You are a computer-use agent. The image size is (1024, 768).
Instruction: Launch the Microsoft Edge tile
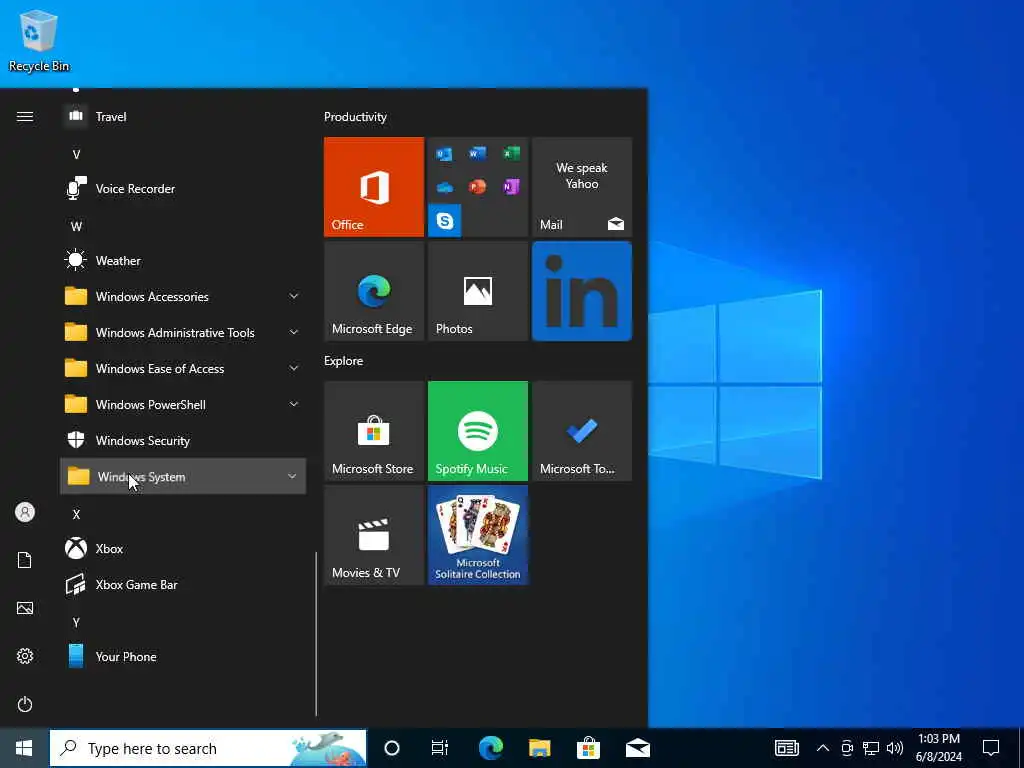click(374, 291)
